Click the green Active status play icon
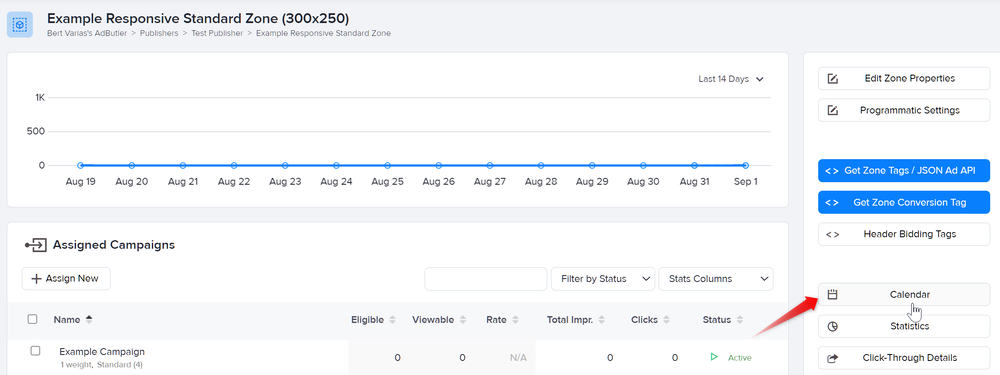The image size is (1000, 375). tap(714, 357)
